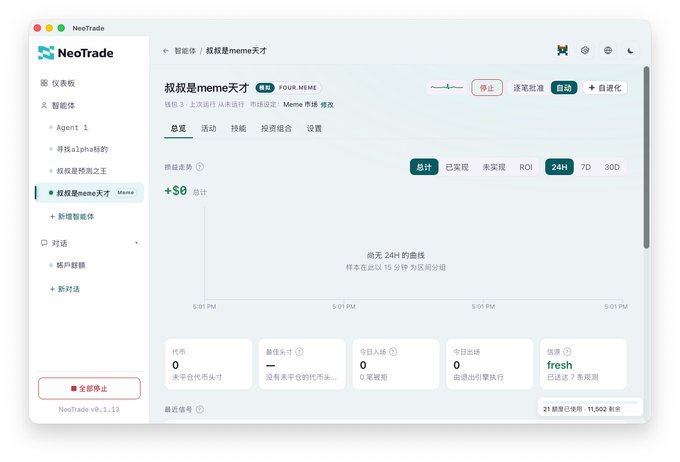Open the hexagon settings icon in header
Image resolution: width=680 pixels, height=462 pixels.
coord(585,50)
